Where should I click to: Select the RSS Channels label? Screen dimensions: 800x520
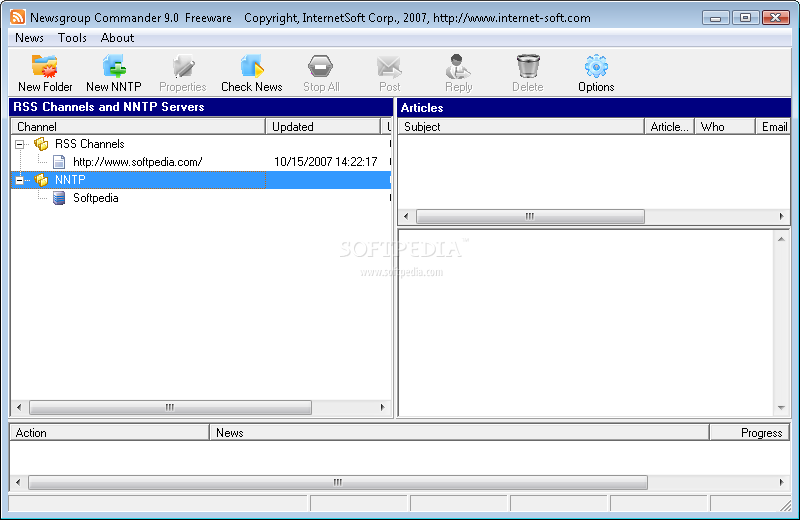pyautogui.click(x=90, y=144)
